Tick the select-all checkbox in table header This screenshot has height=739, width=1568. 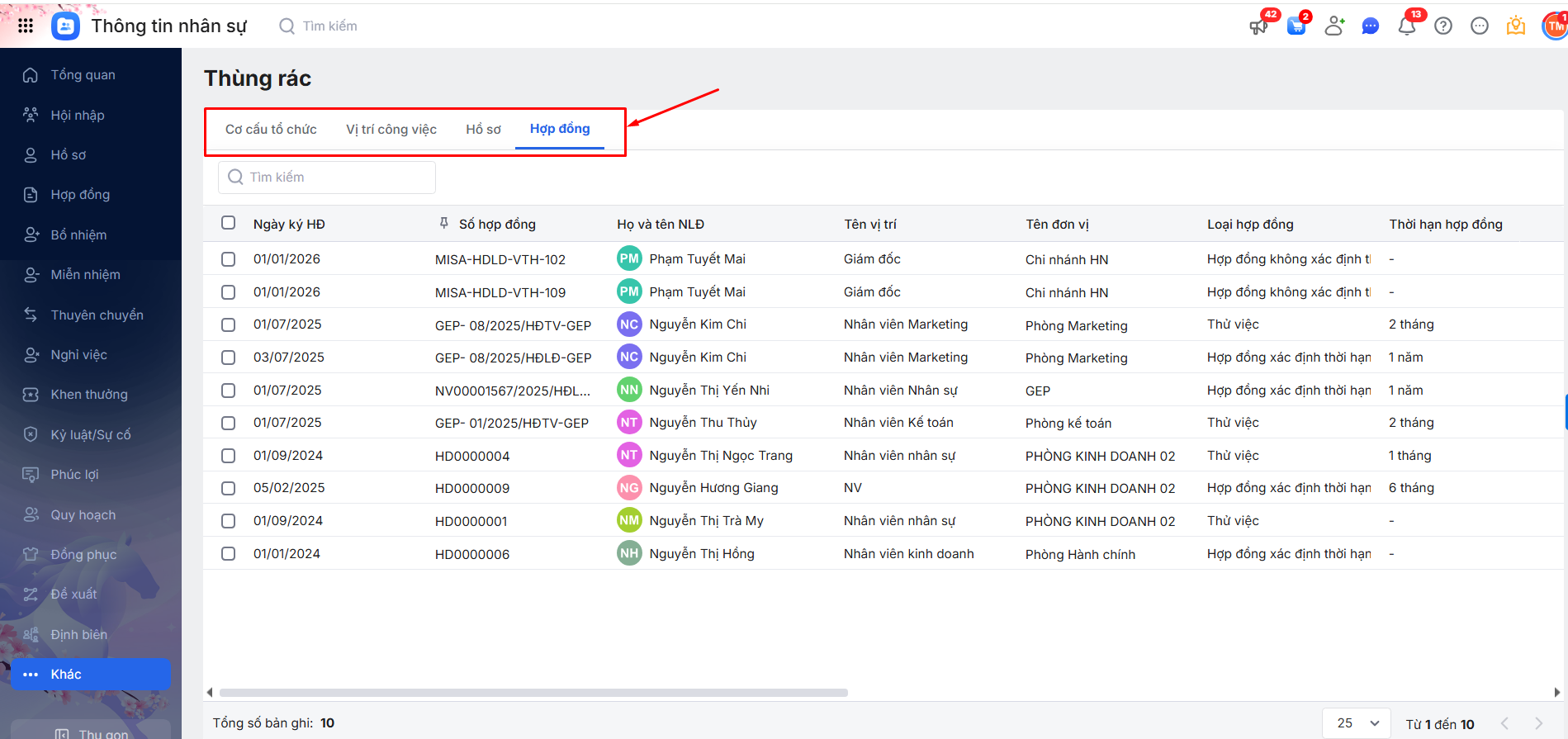pos(229,223)
